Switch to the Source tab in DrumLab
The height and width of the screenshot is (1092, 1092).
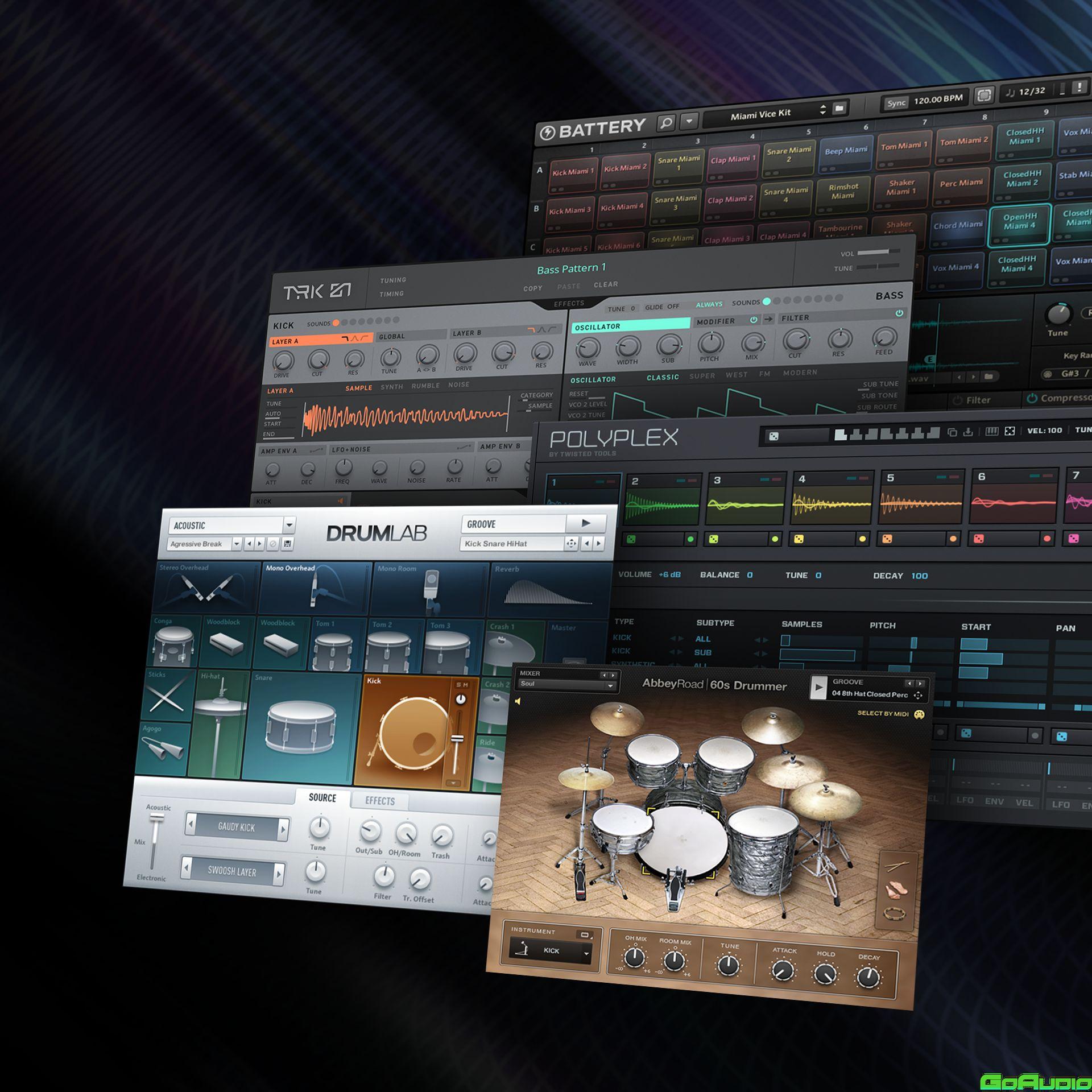[x=322, y=797]
